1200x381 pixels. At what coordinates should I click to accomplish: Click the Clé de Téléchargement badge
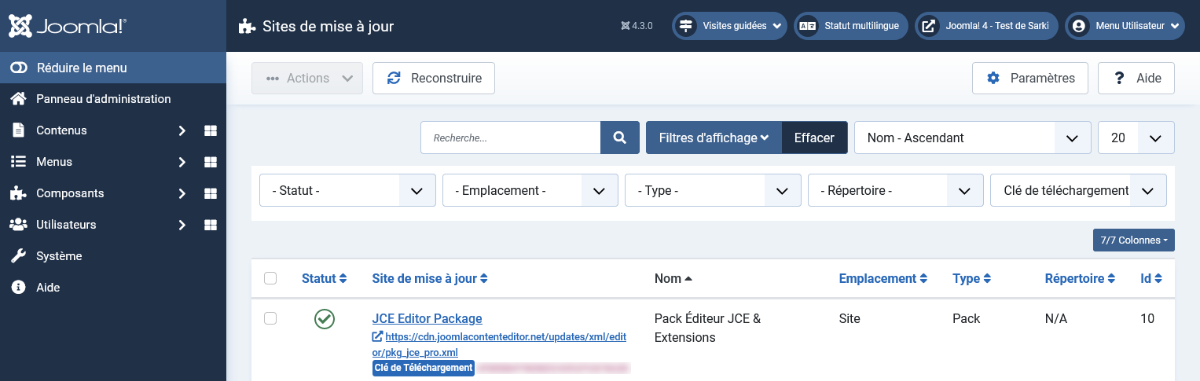point(423,368)
